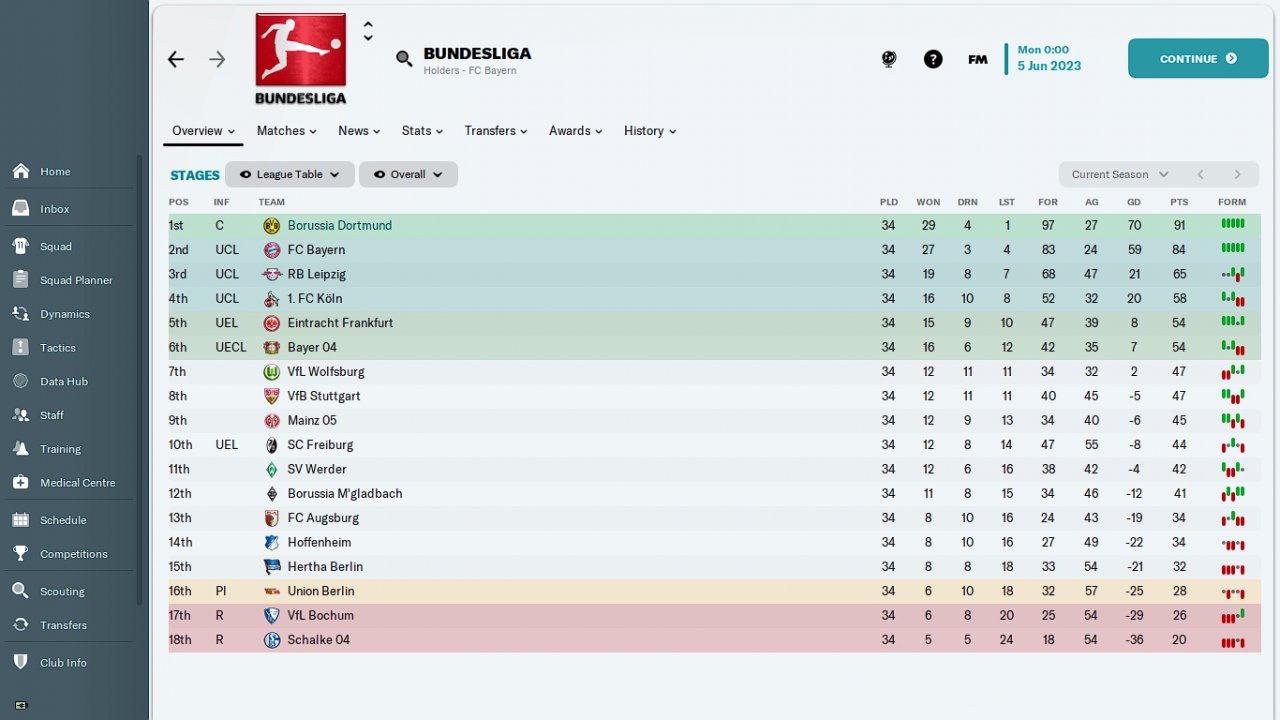Open the FC Bayern team link
Image resolution: width=1280 pixels, height=720 pixels.
pyautogui.click(x=316, y=250)
